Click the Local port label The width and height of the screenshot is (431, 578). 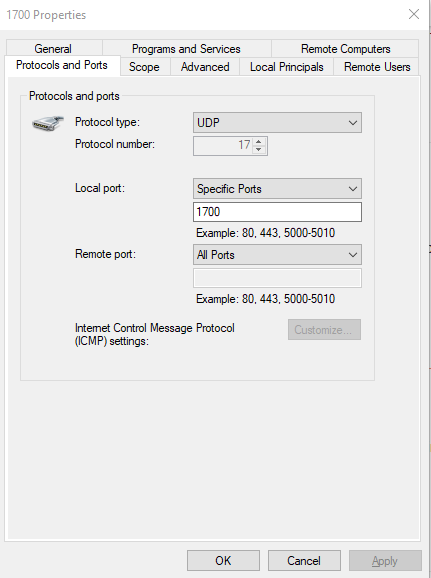click(x=100, y=188)
